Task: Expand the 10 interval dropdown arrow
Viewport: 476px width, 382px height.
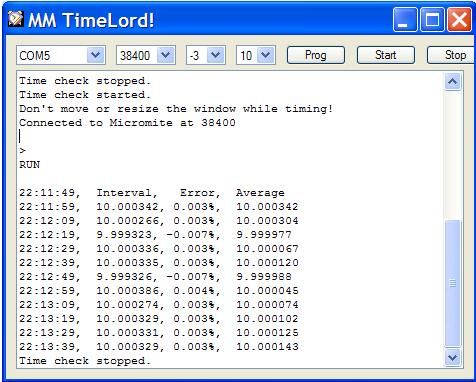Action: pyautogui.click(x=266, y=55)
